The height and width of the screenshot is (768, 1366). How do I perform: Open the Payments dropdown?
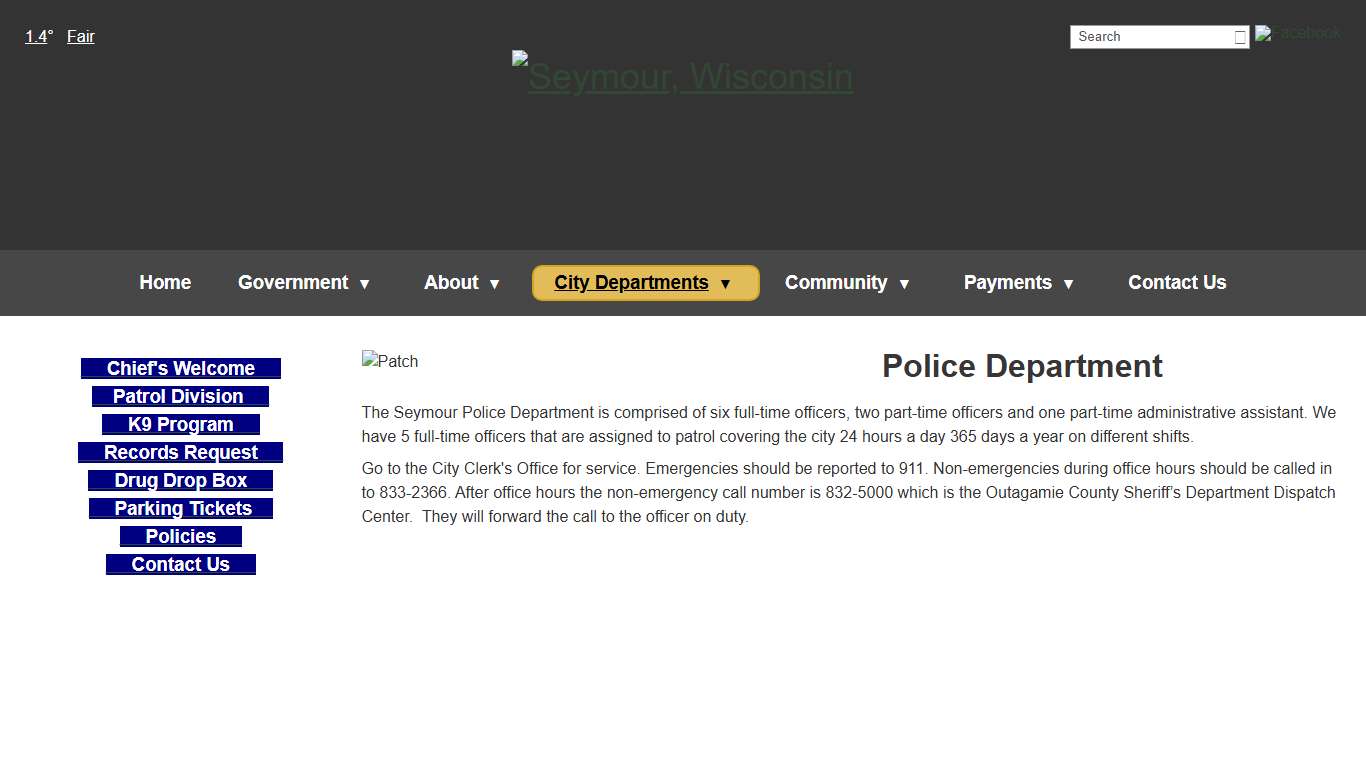pos(1019,283)
